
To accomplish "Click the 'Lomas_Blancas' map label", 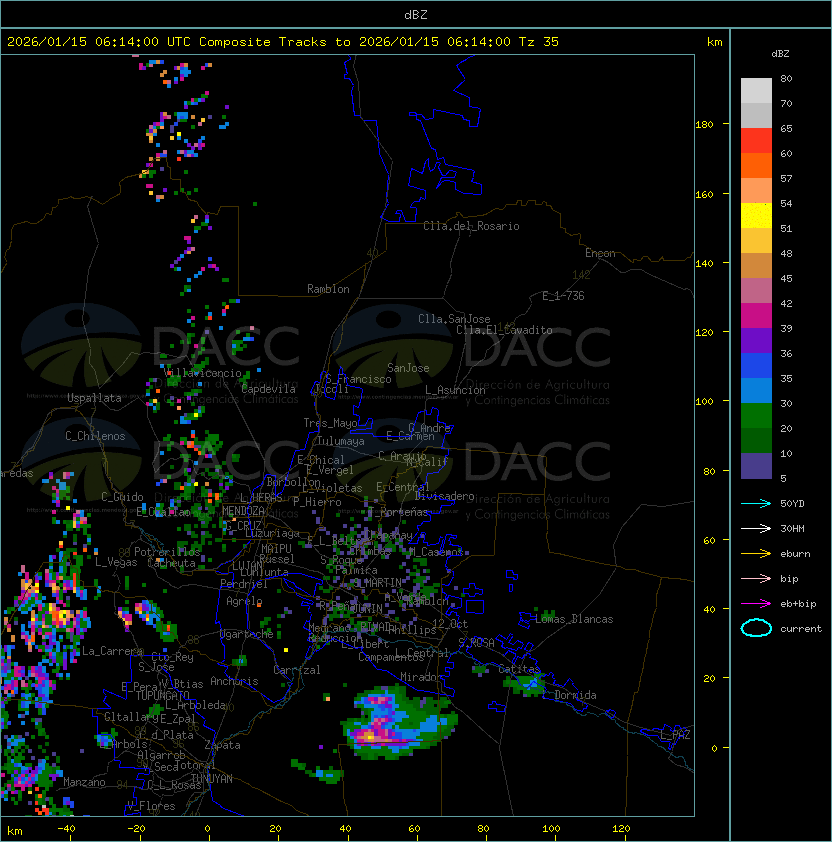I will [574, 619].
